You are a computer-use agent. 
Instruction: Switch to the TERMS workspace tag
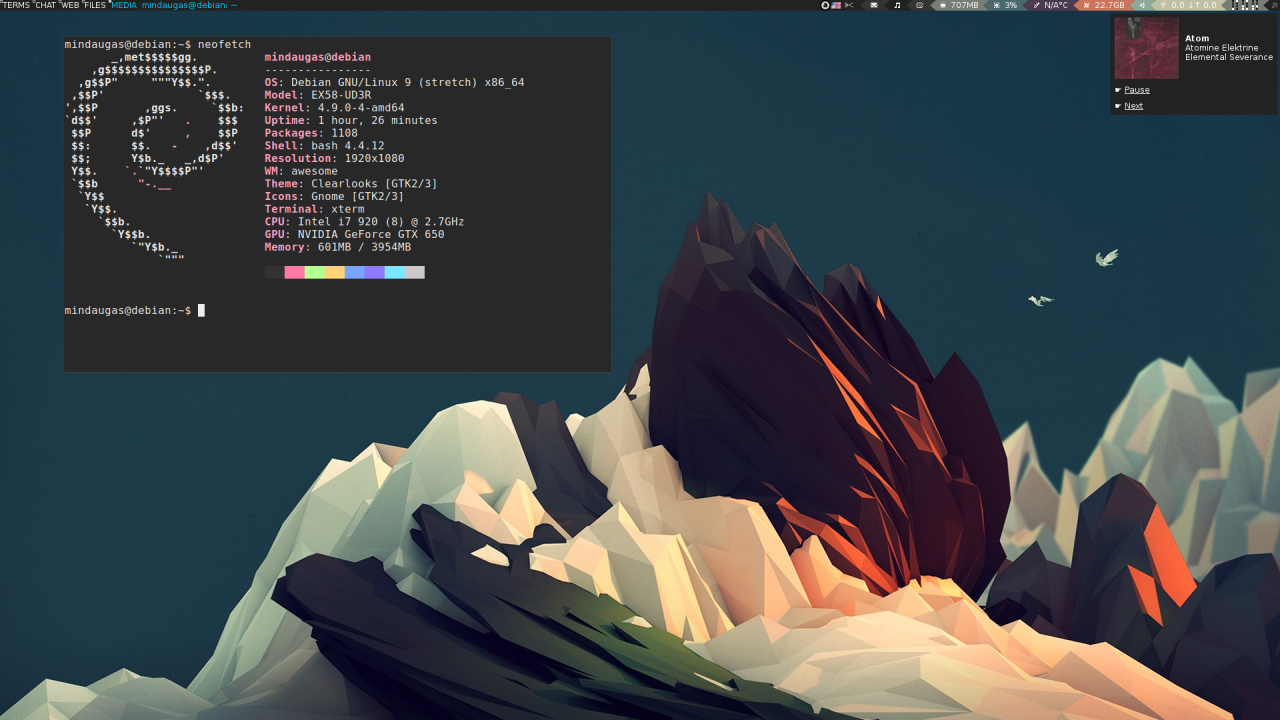click(16, 5)
